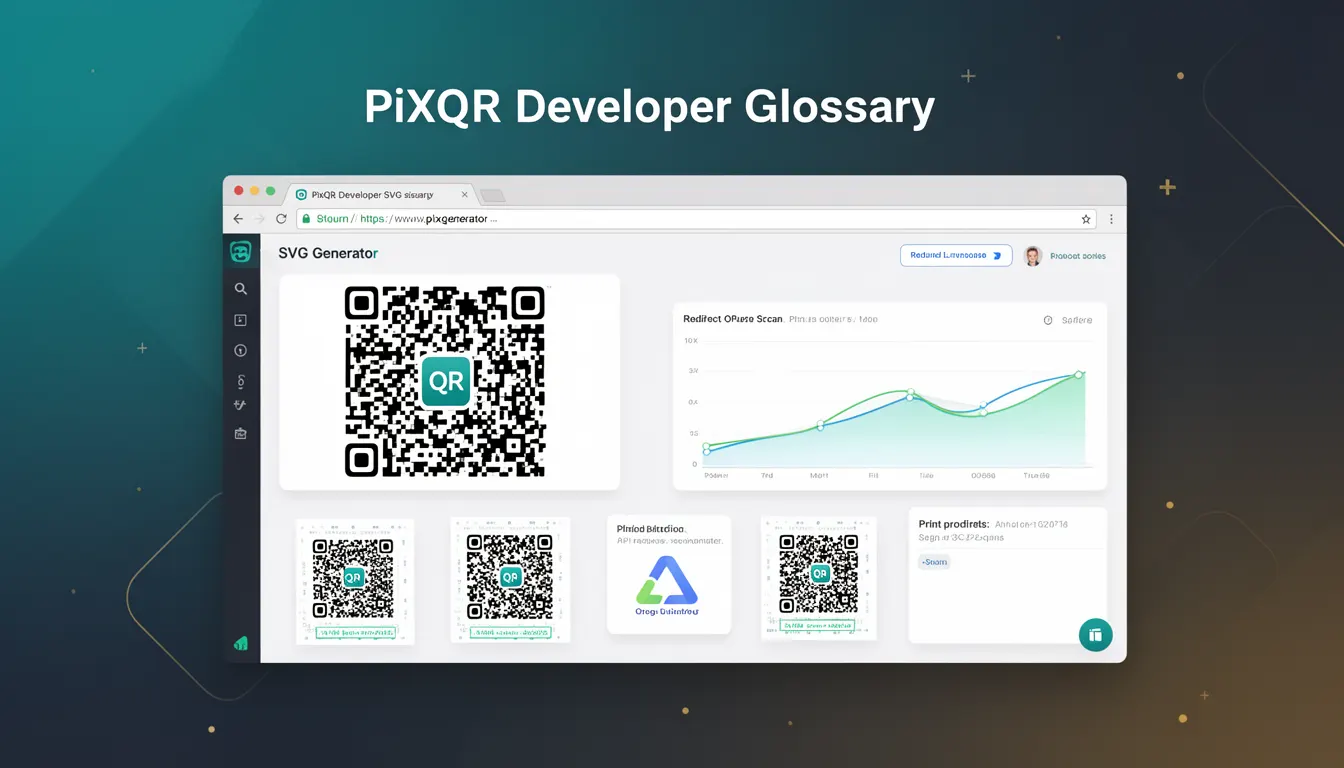Click the blue outlined button in header

tap(956, 256)
